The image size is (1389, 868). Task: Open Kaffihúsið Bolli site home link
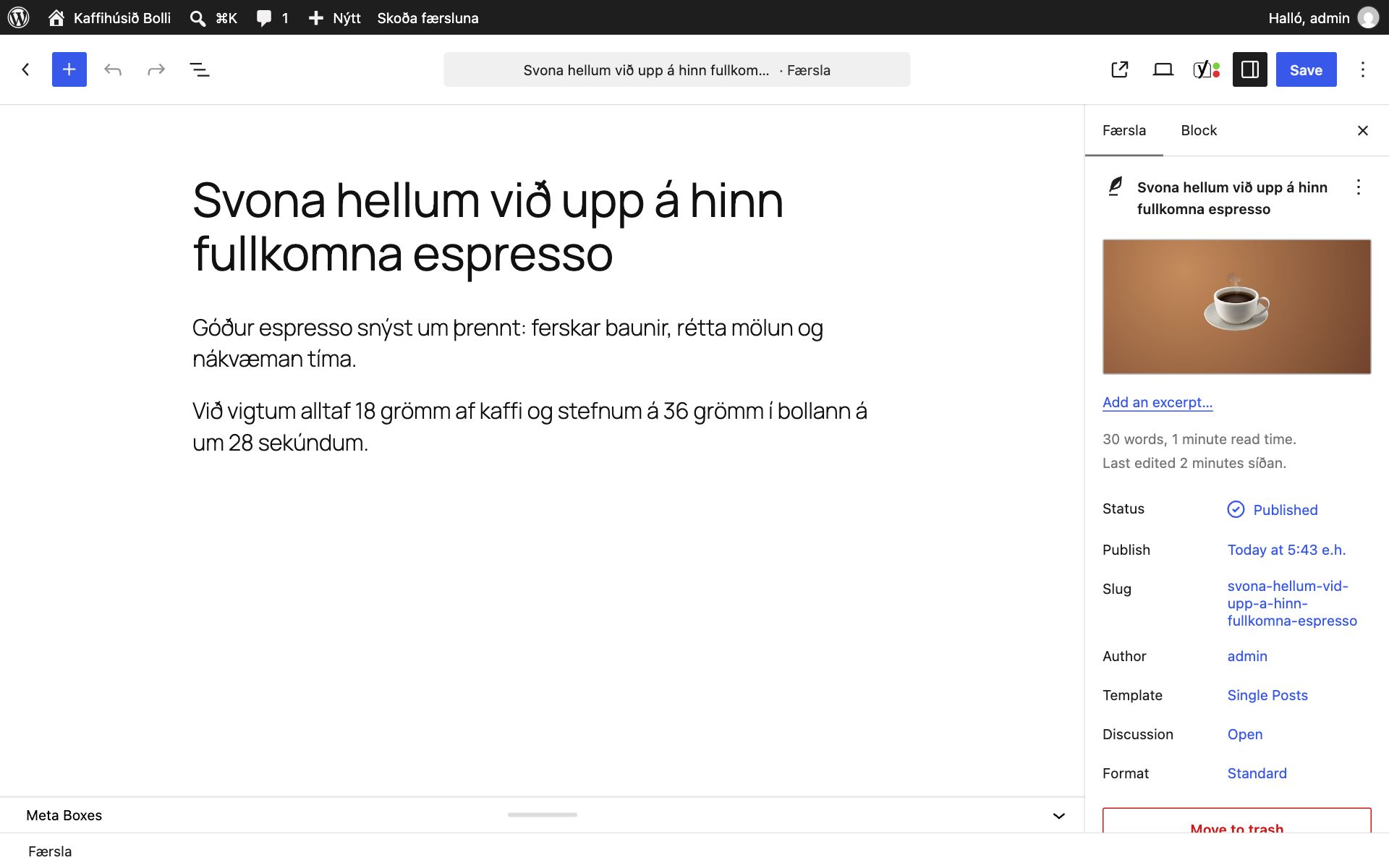109,17
